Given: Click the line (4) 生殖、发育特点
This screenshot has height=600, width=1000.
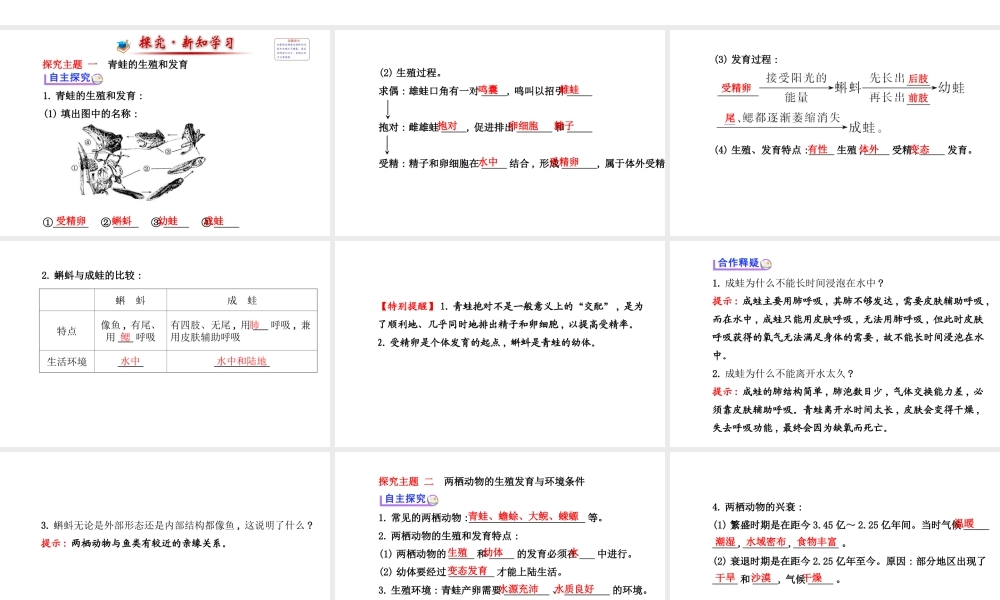Looking at the screenshot, I should (844, 150).
